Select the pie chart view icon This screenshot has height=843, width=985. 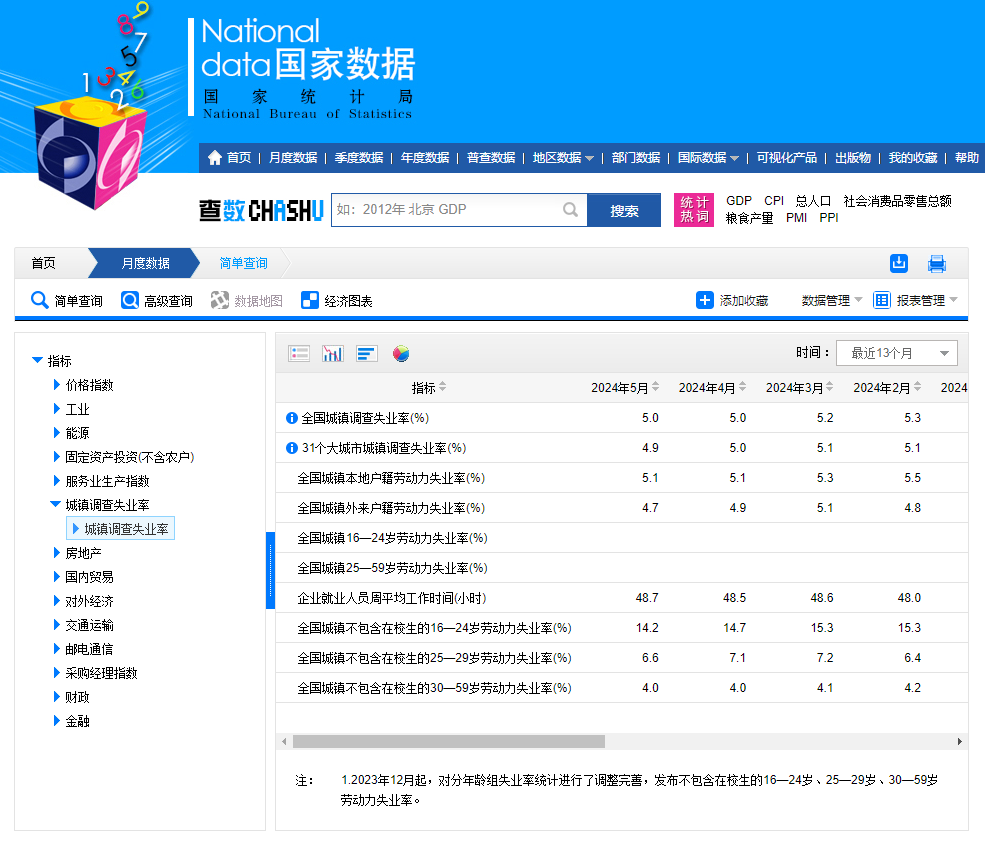tap(401, 353)
